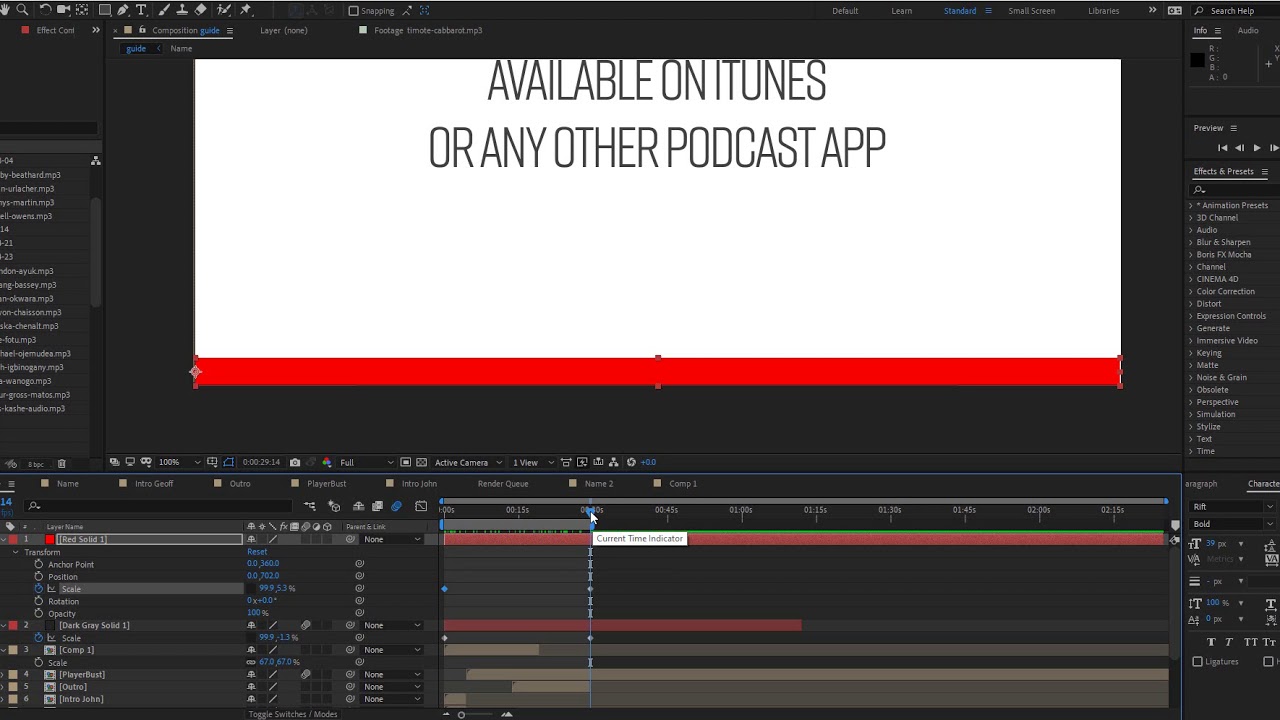Select the Rectangle shape tool
The image size is (1280, 720).
104,10
